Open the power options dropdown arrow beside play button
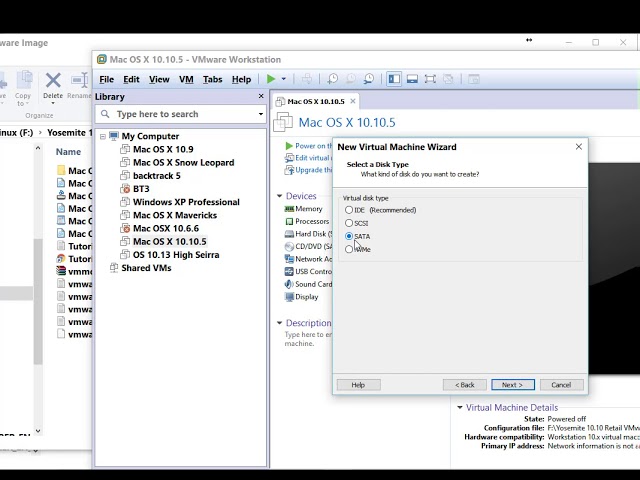This screenshot has width=640, height=480. click(x=284, y=79)
